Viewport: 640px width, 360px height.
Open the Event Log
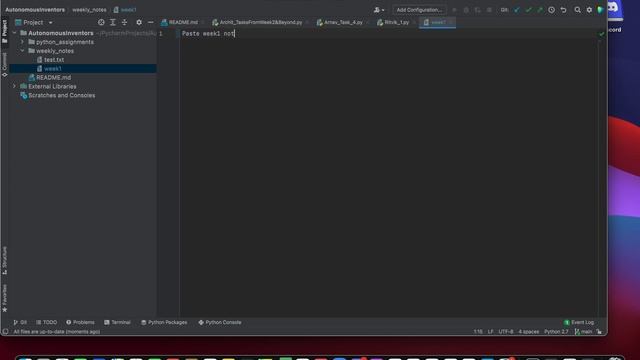coord(579,322)
